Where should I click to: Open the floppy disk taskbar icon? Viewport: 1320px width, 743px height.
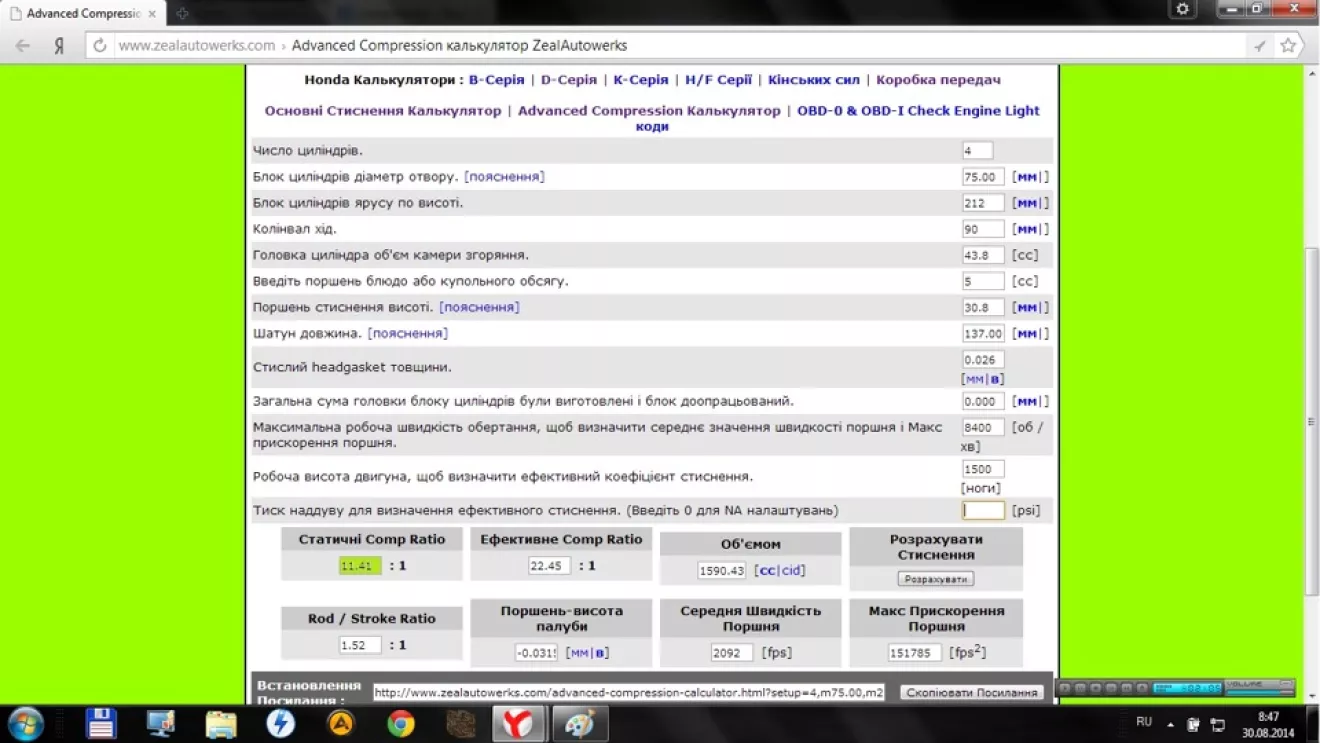[x=101, y=723]
